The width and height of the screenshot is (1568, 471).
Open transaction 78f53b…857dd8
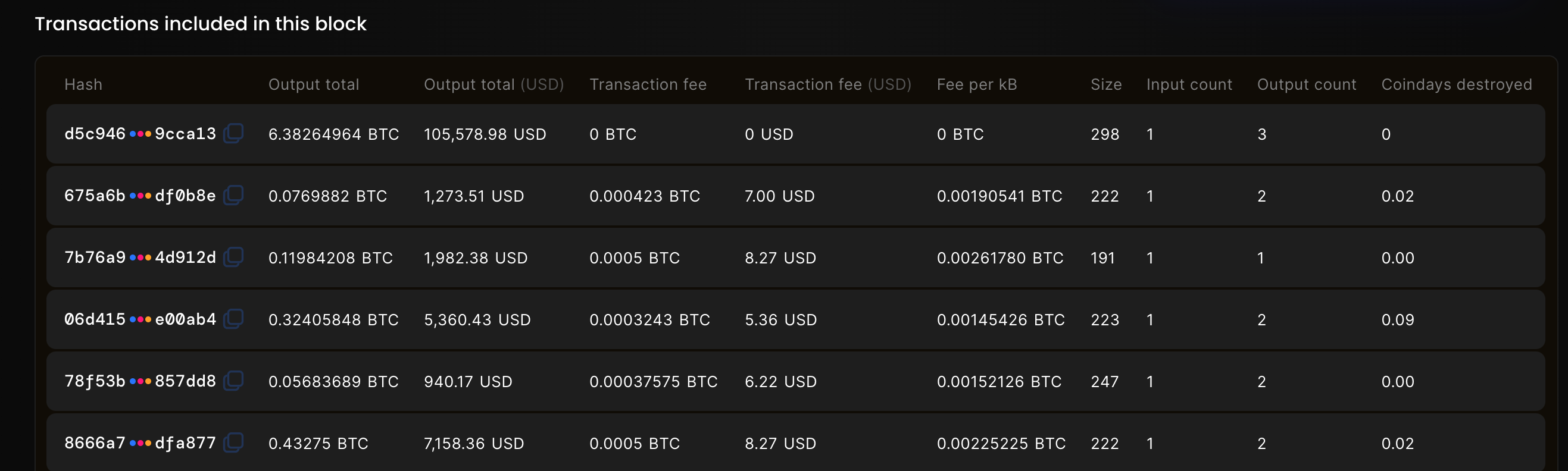[140, 382]
